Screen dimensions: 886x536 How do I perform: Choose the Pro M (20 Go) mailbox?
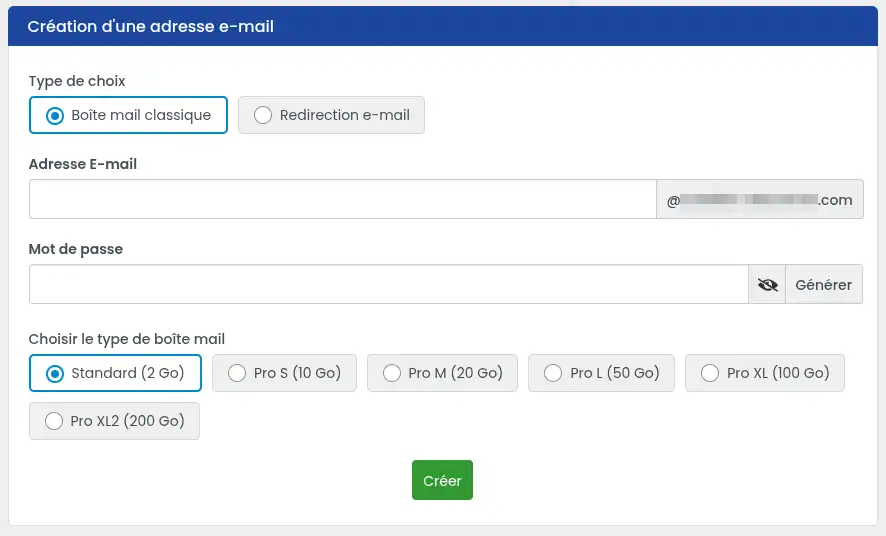(x=442, y=373)
